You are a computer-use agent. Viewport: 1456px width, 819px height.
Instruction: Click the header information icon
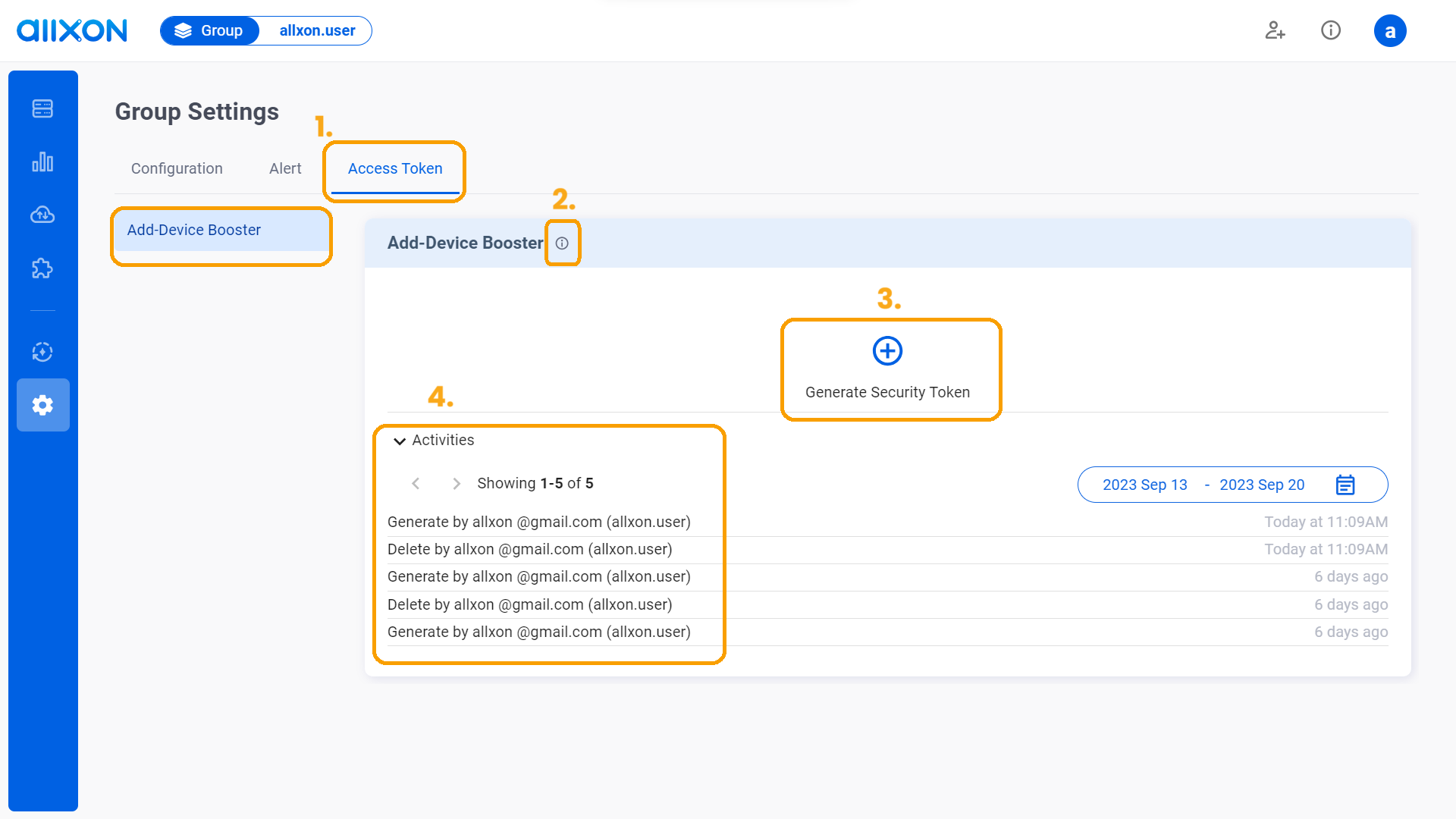pos(1331,30)
